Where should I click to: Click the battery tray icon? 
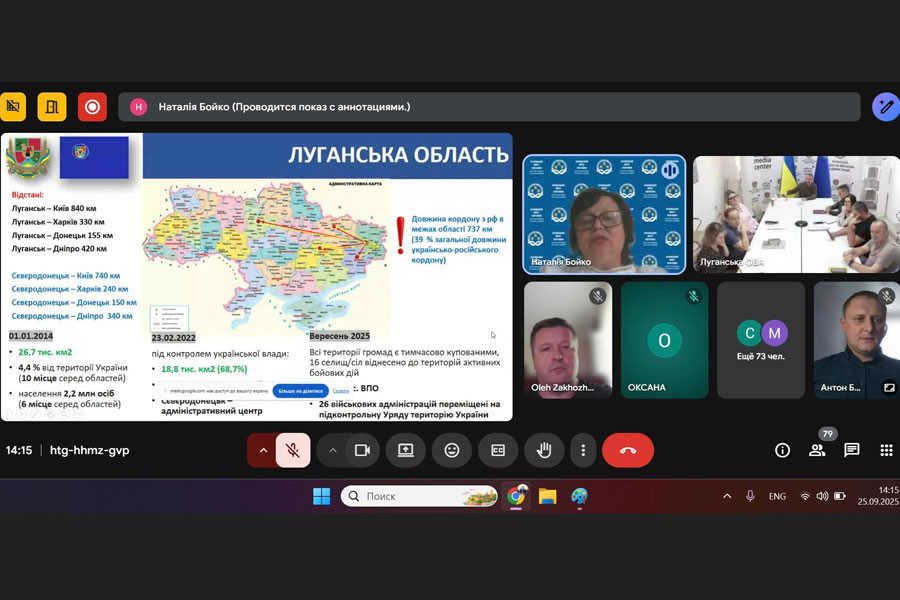coord(840,496)
